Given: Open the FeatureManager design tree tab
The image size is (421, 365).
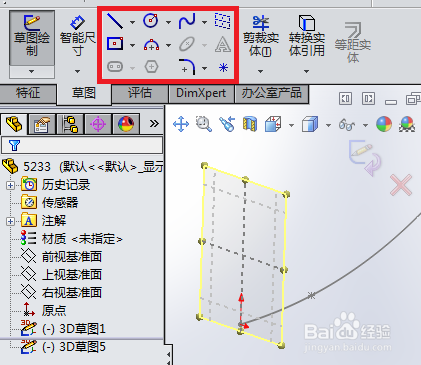Looking at the screenshot, I should [14, 124].
